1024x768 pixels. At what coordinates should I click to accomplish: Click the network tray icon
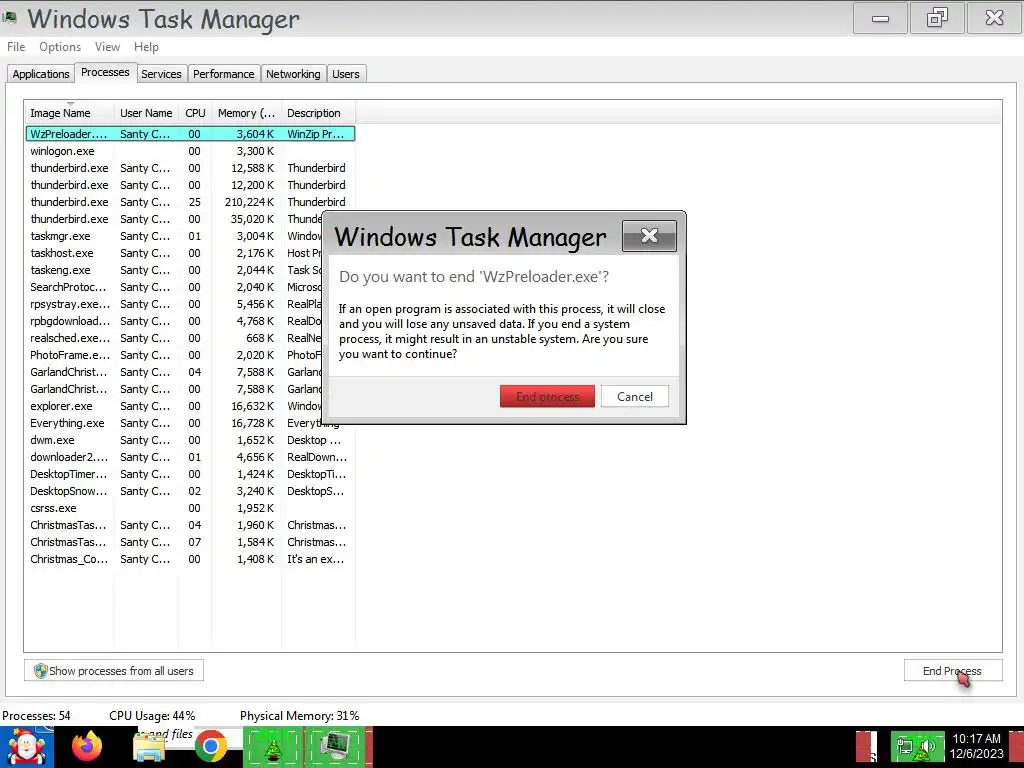pos(904,746)
